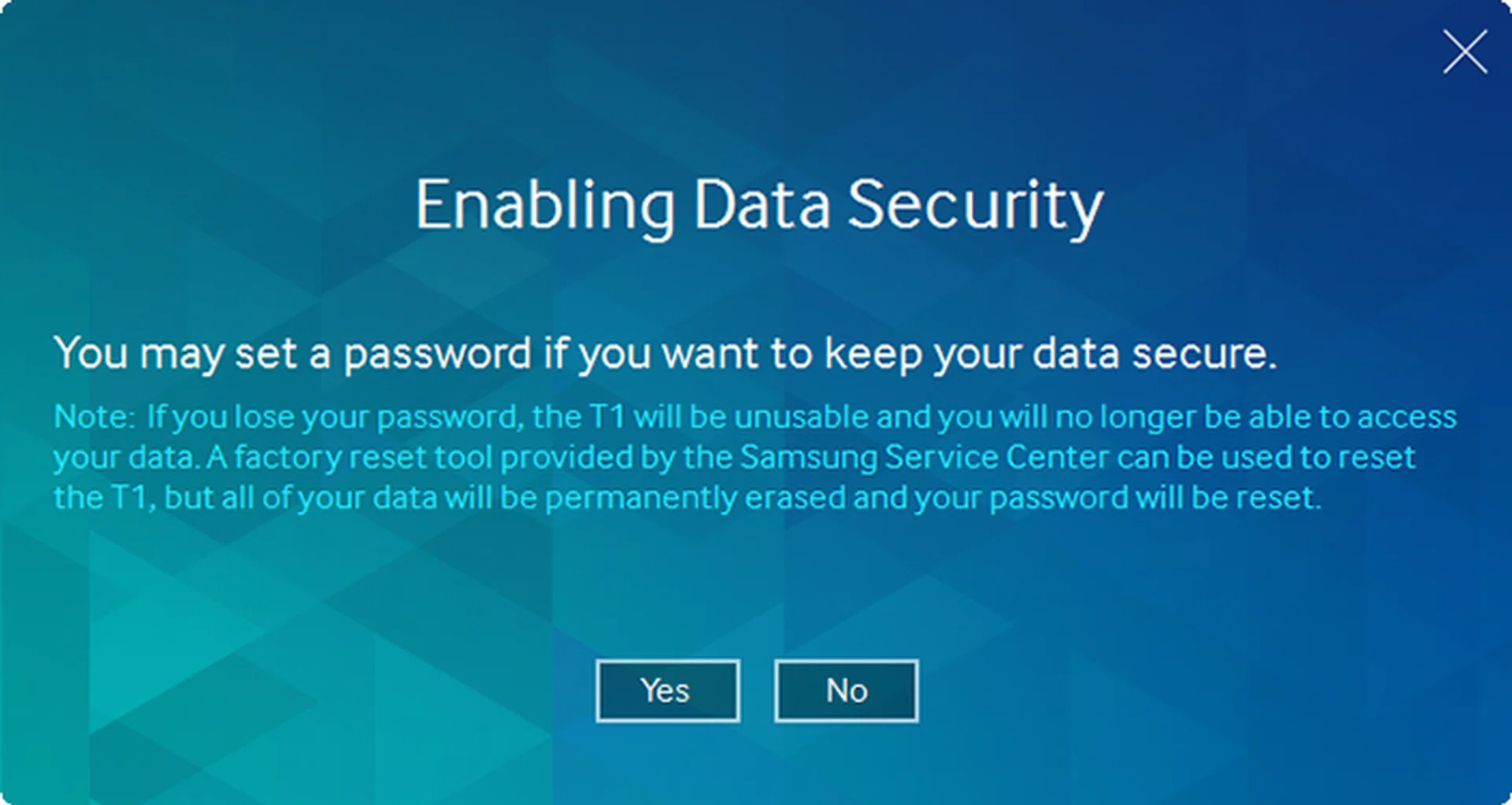Agree to the password prompt via Yes

click(x=667, y=691)
